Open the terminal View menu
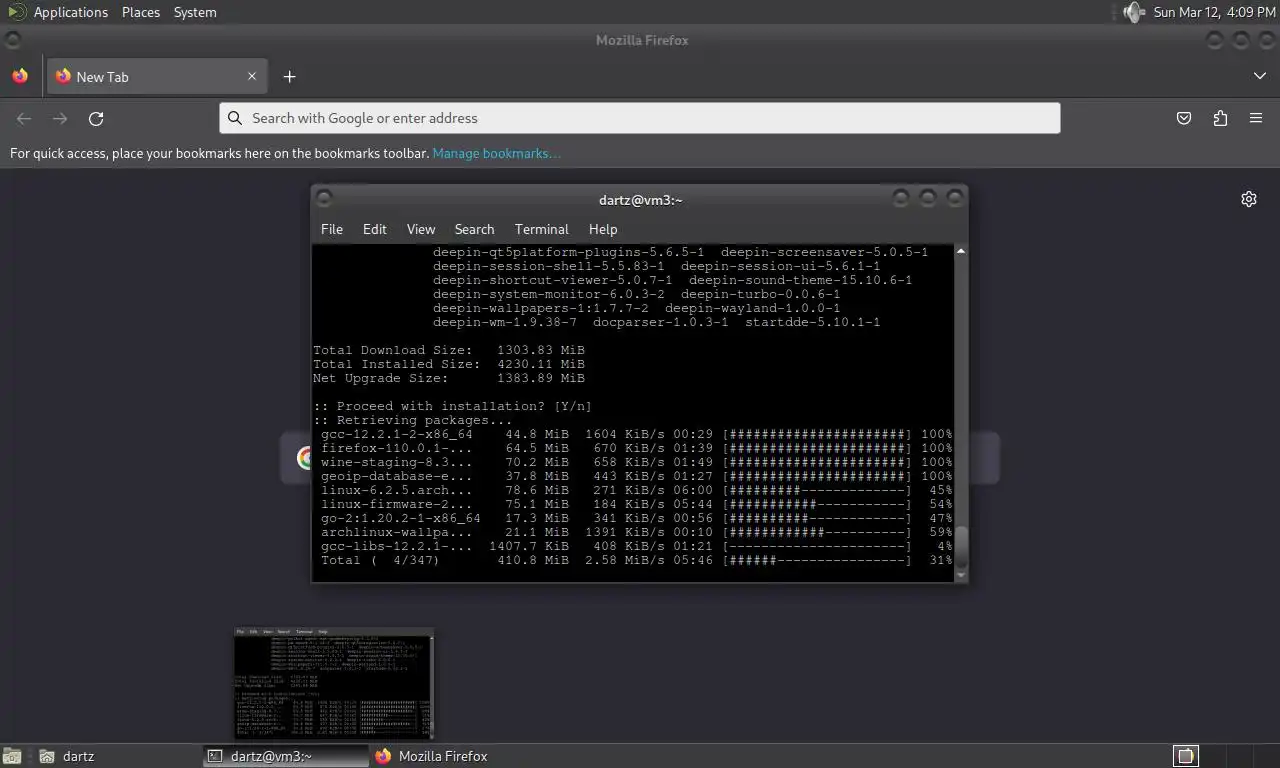This screenshot has width=1280, height=768. click(421, 229)
